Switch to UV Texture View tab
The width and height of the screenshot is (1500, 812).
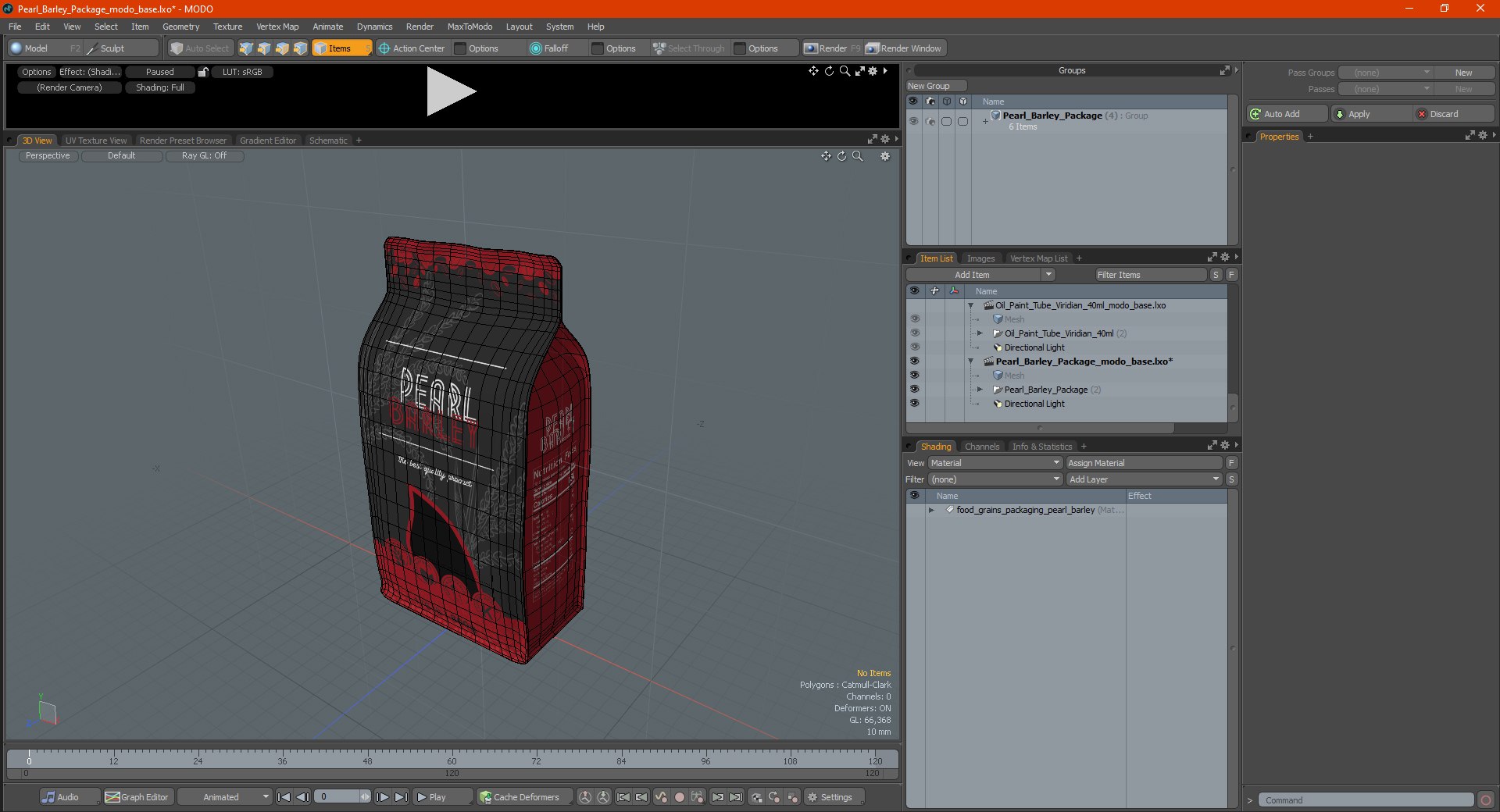[x=96, y=141]
